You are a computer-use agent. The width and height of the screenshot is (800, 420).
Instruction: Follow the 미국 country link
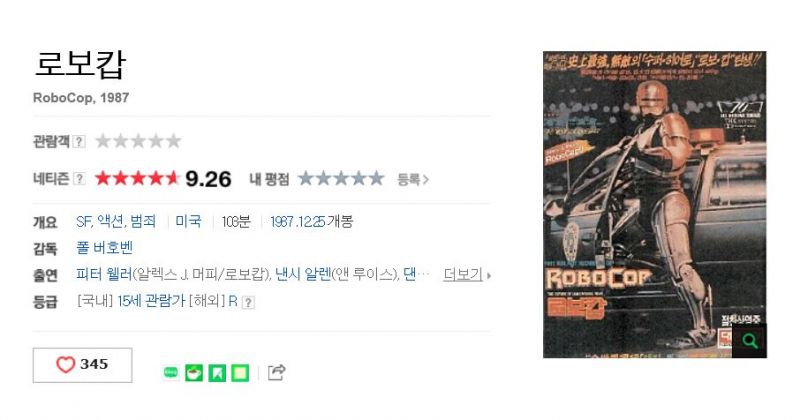click(x=188, y=221)
